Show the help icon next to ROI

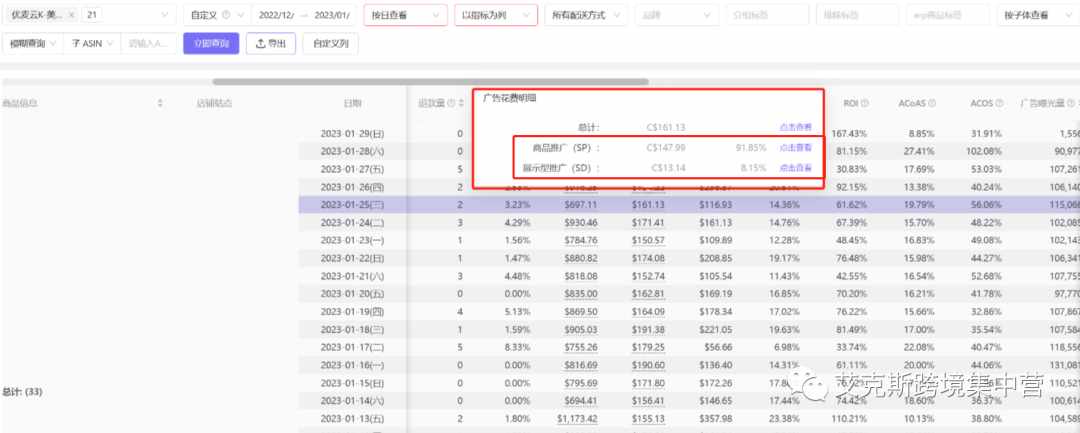click(x=864, y=103)
